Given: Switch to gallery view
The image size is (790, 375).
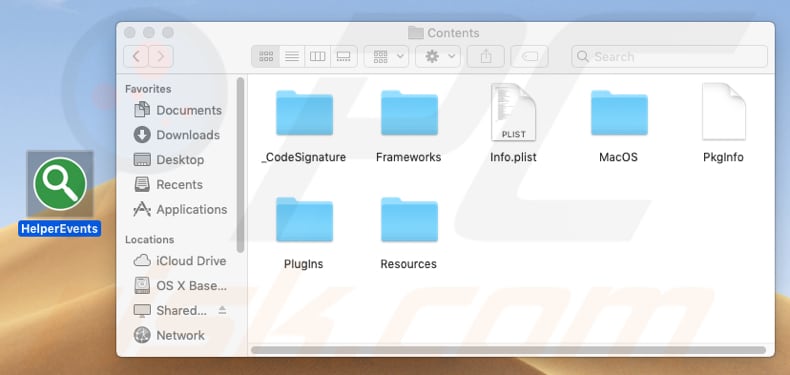Looking at the screenshot, I should (344, 56).
